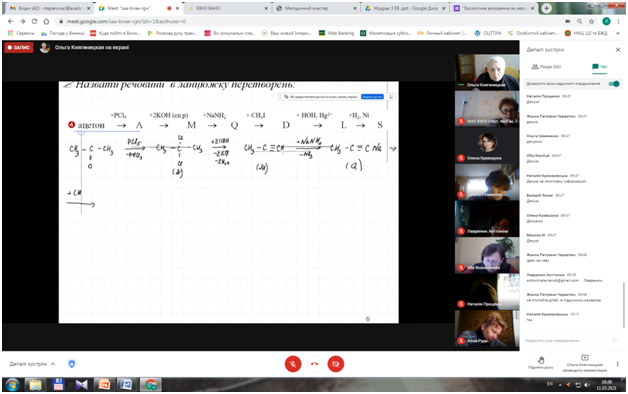
Task: Open the Windows Start button
Action: coord(12,385)
